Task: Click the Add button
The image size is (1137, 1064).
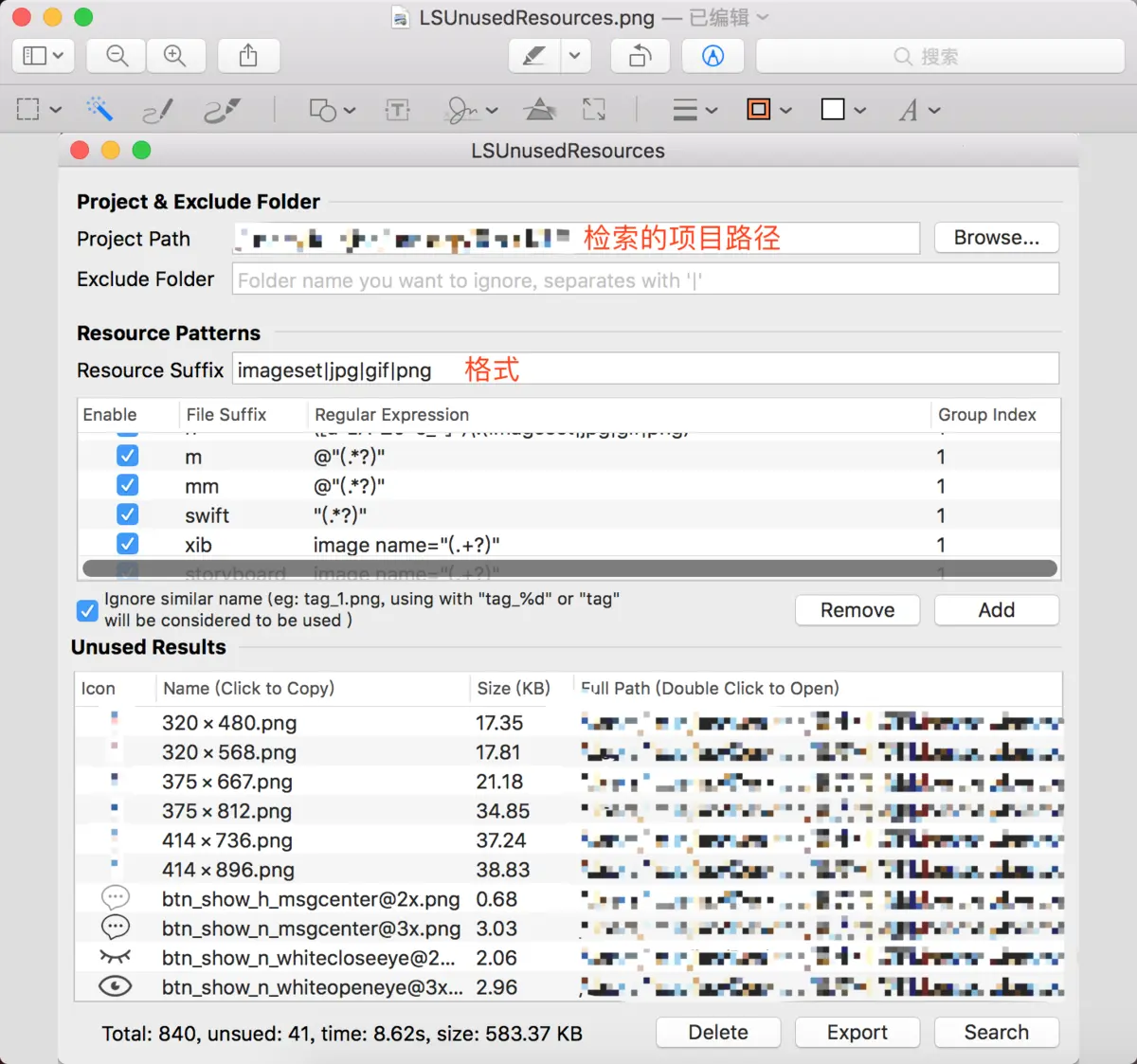Action: (997, 610)
